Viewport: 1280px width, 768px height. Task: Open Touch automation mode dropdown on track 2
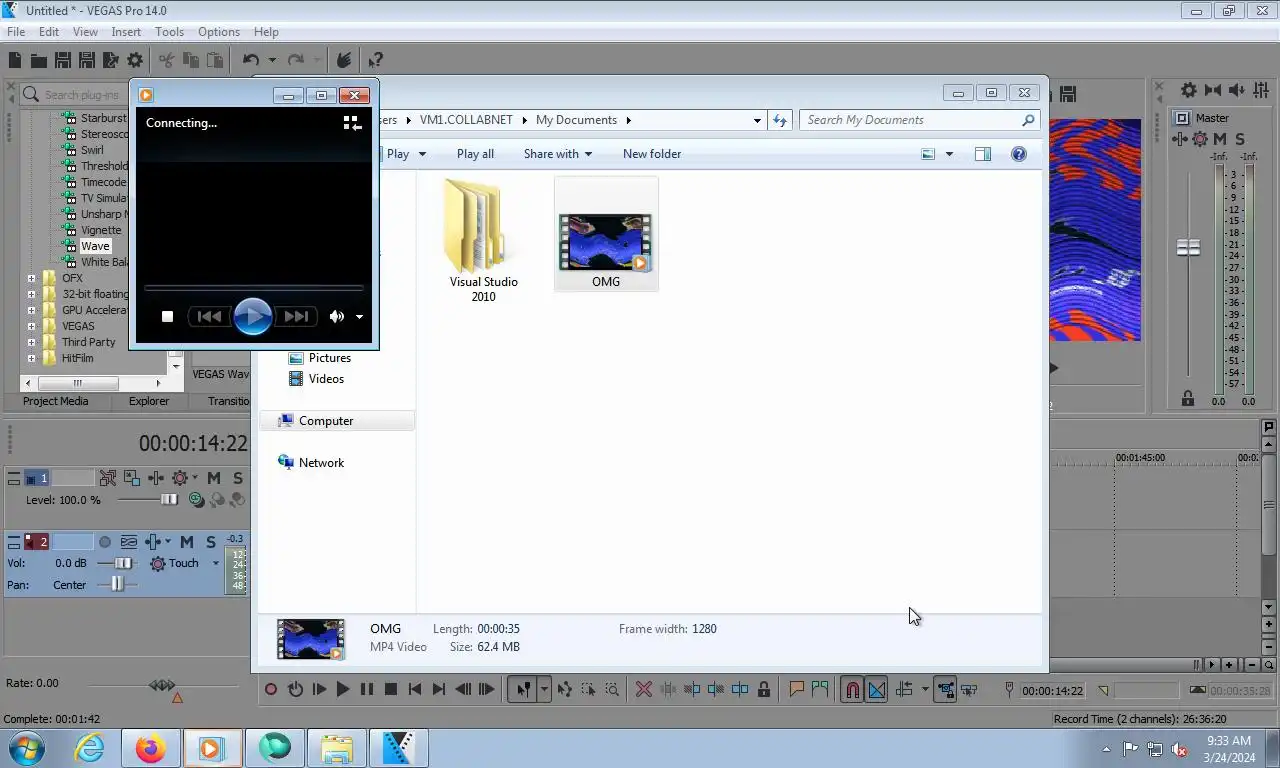[215, 563]
